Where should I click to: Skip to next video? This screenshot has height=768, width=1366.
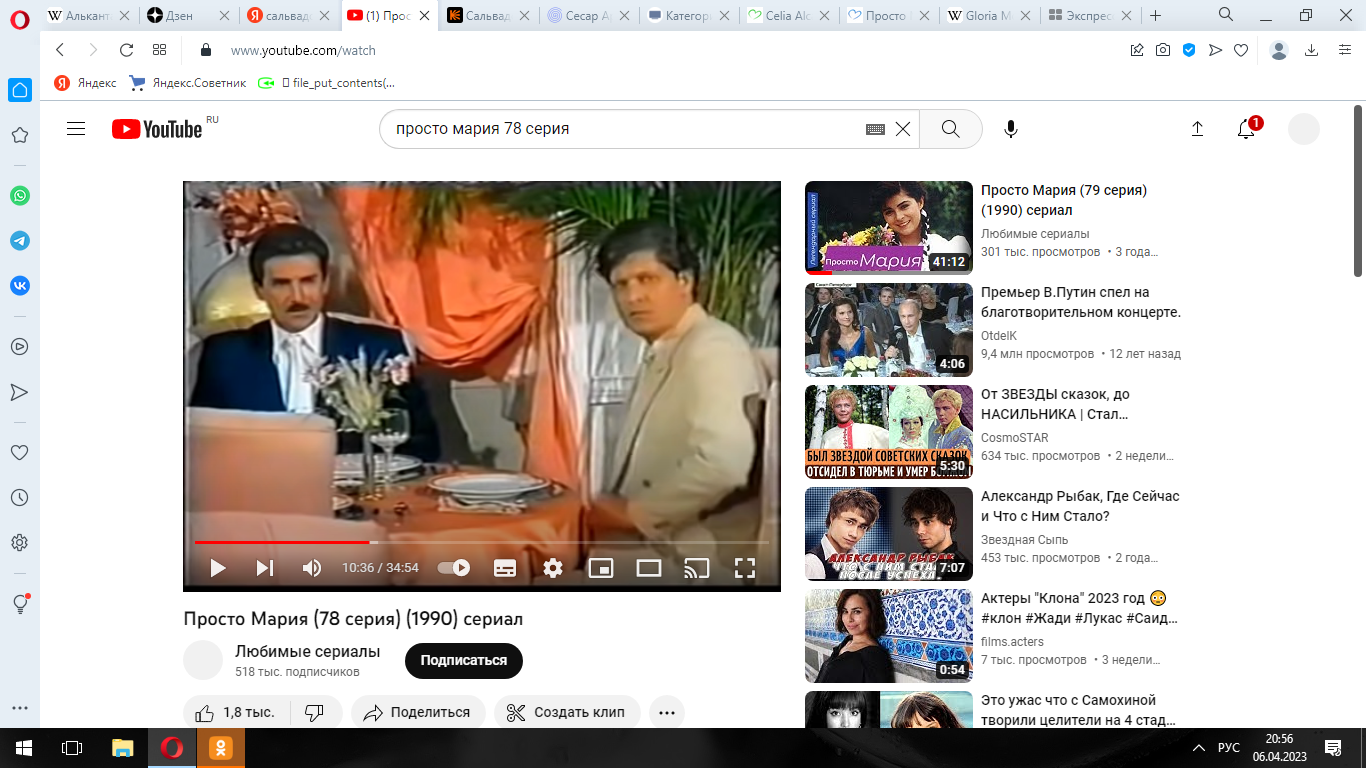pos(265,568)
